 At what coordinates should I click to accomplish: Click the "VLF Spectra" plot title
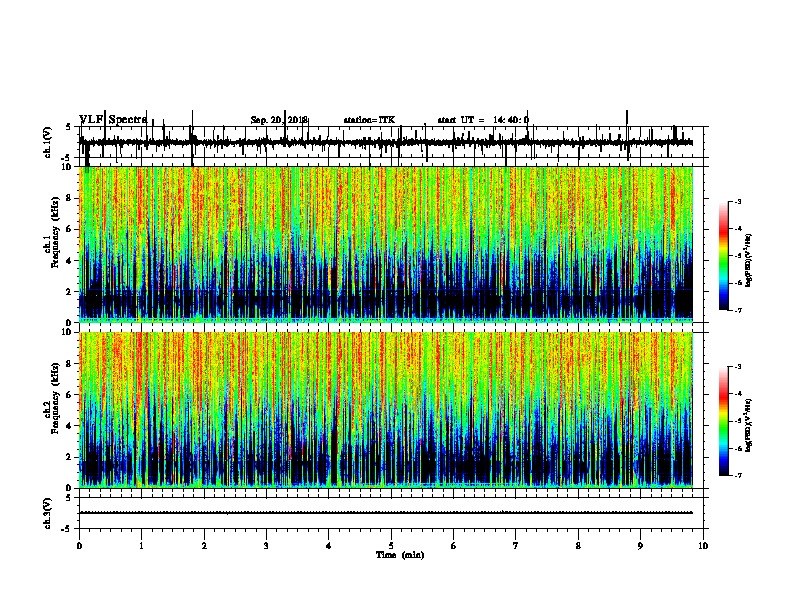coord(113,120)
